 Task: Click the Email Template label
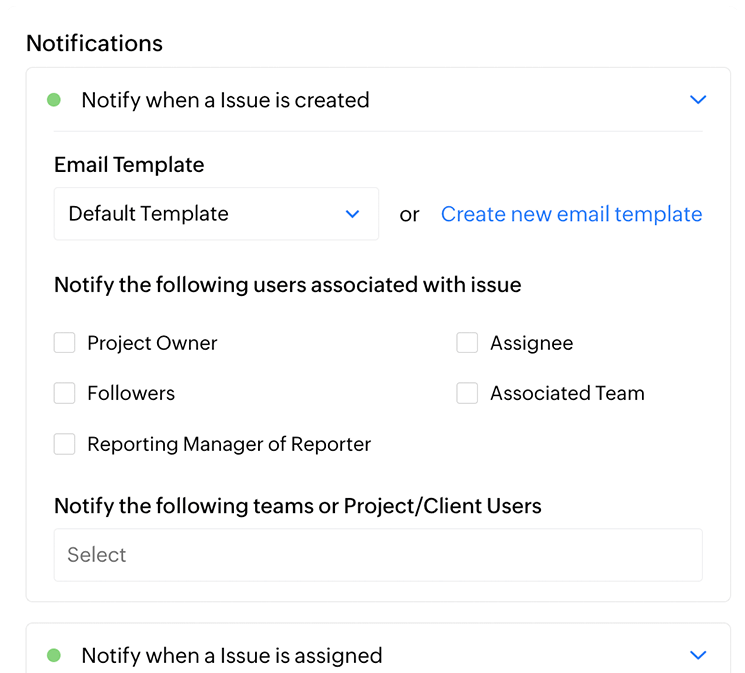(129, 165)
